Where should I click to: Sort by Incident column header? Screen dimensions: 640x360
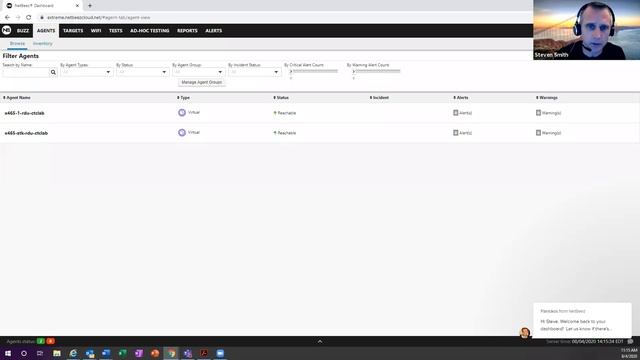[x=379, y=98]
